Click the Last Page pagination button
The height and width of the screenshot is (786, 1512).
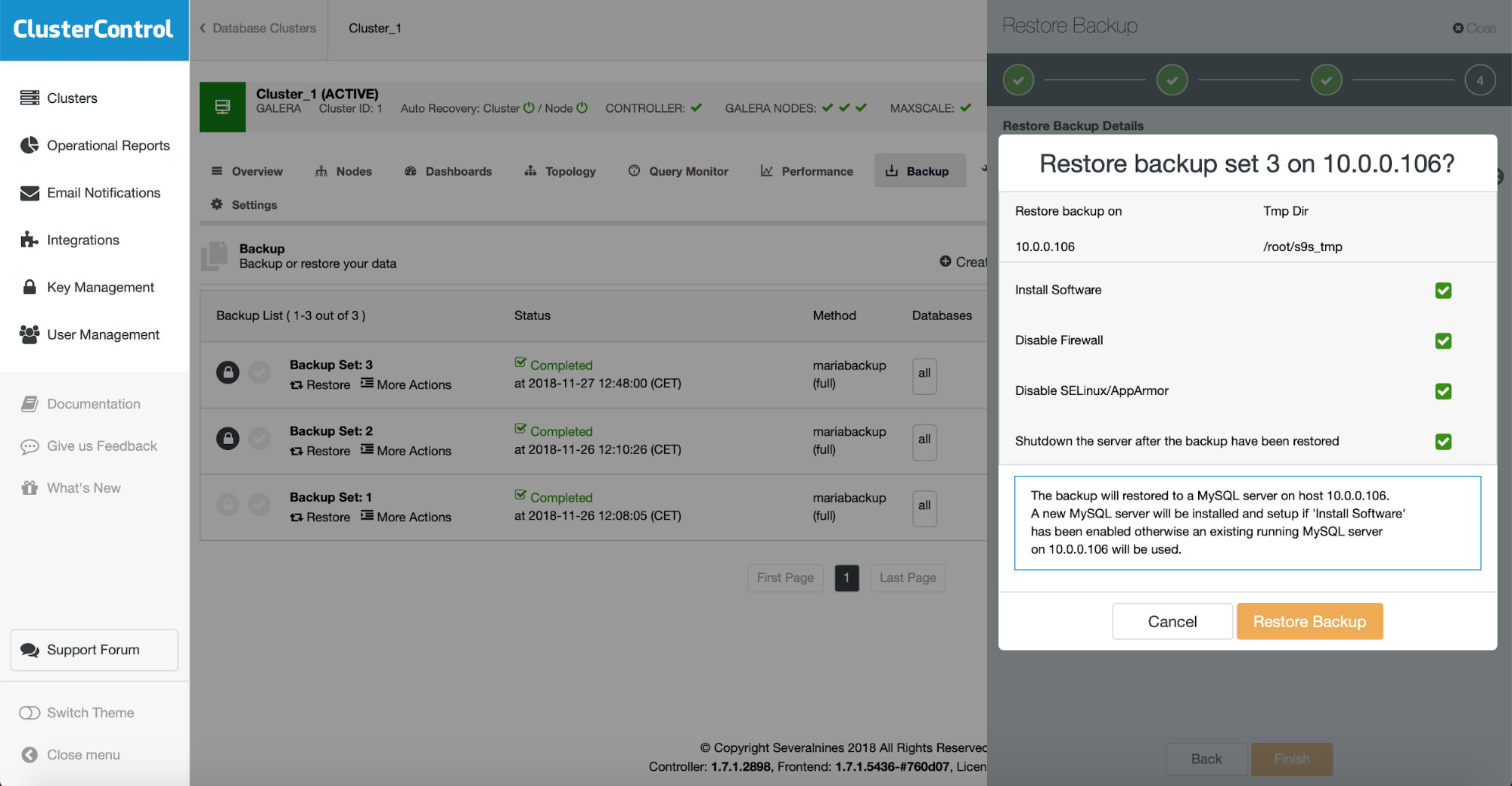(908, 578)
